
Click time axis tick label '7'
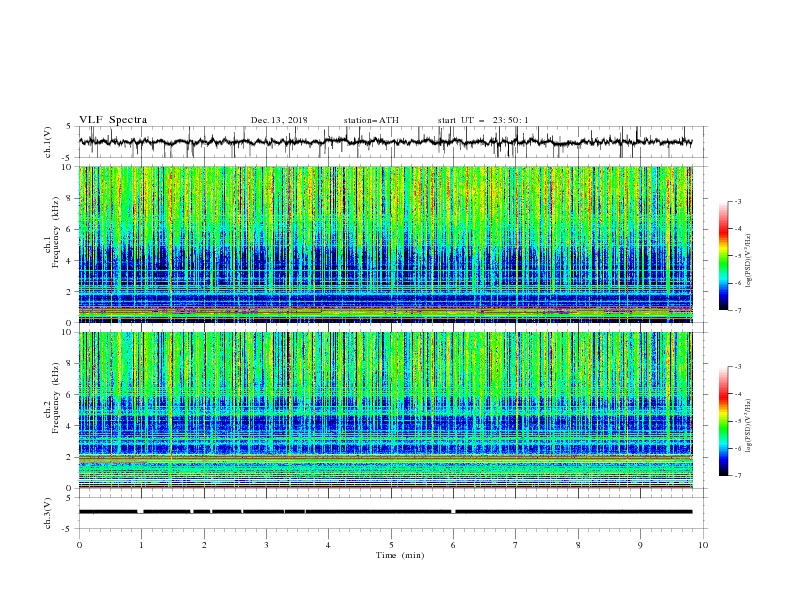point(516,545)
